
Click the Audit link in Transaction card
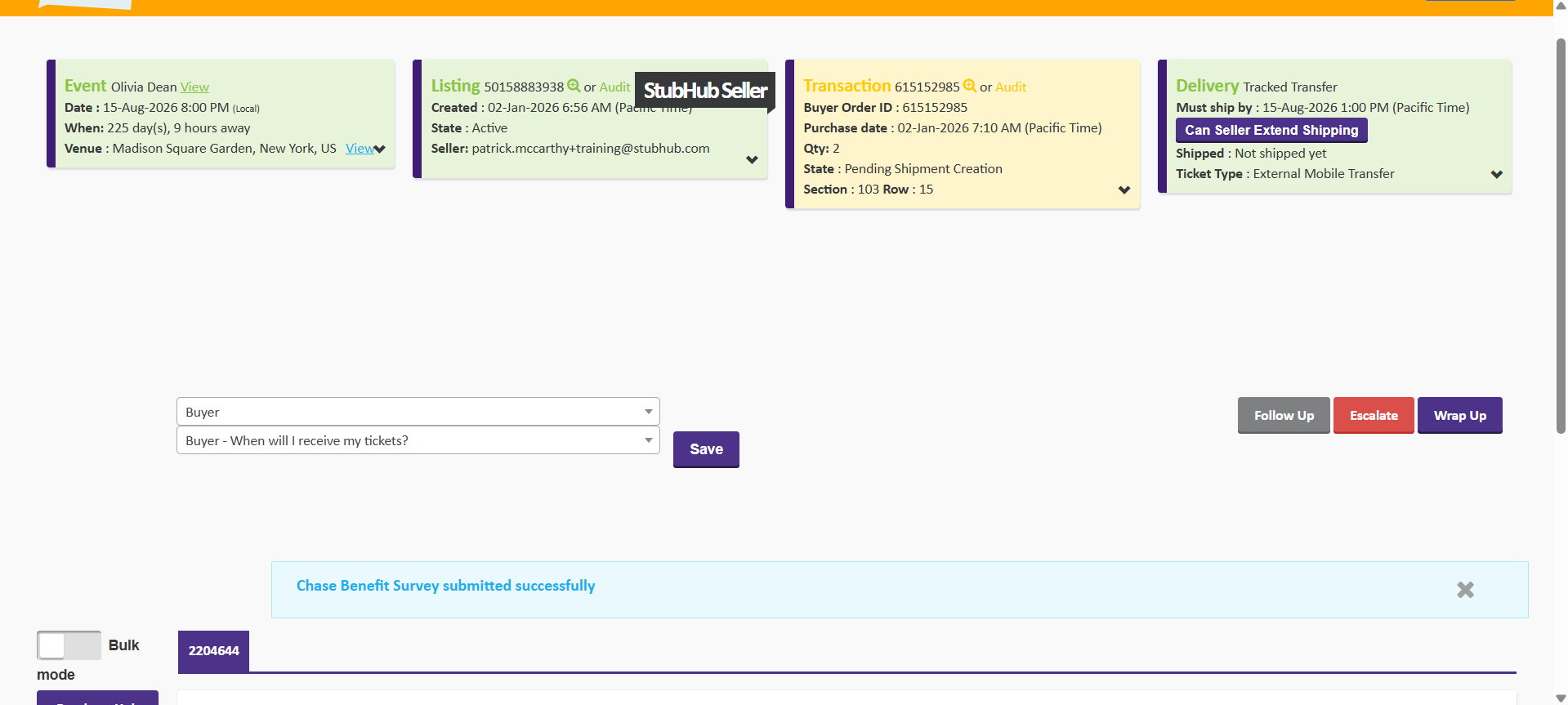pos(1011,87)
